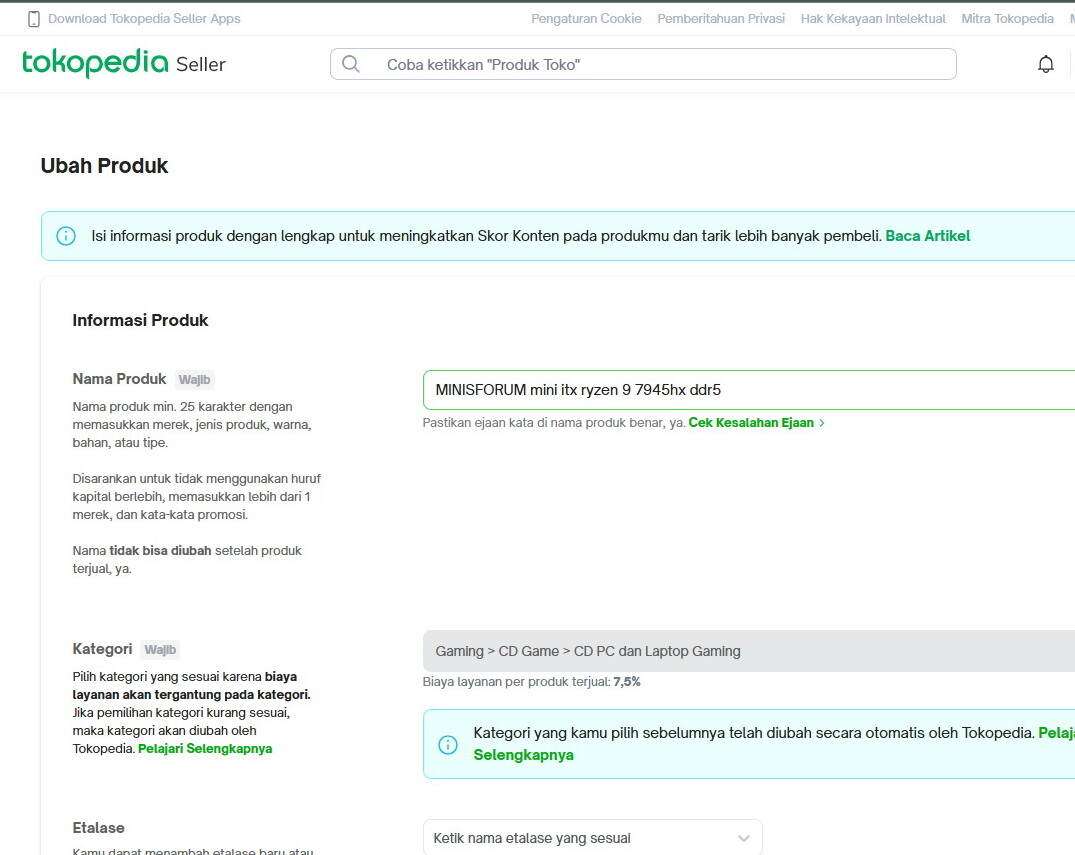Viewport: 1075px width, 855px height.
Task: Open the Kategori selection field
Action: point(749,651)
